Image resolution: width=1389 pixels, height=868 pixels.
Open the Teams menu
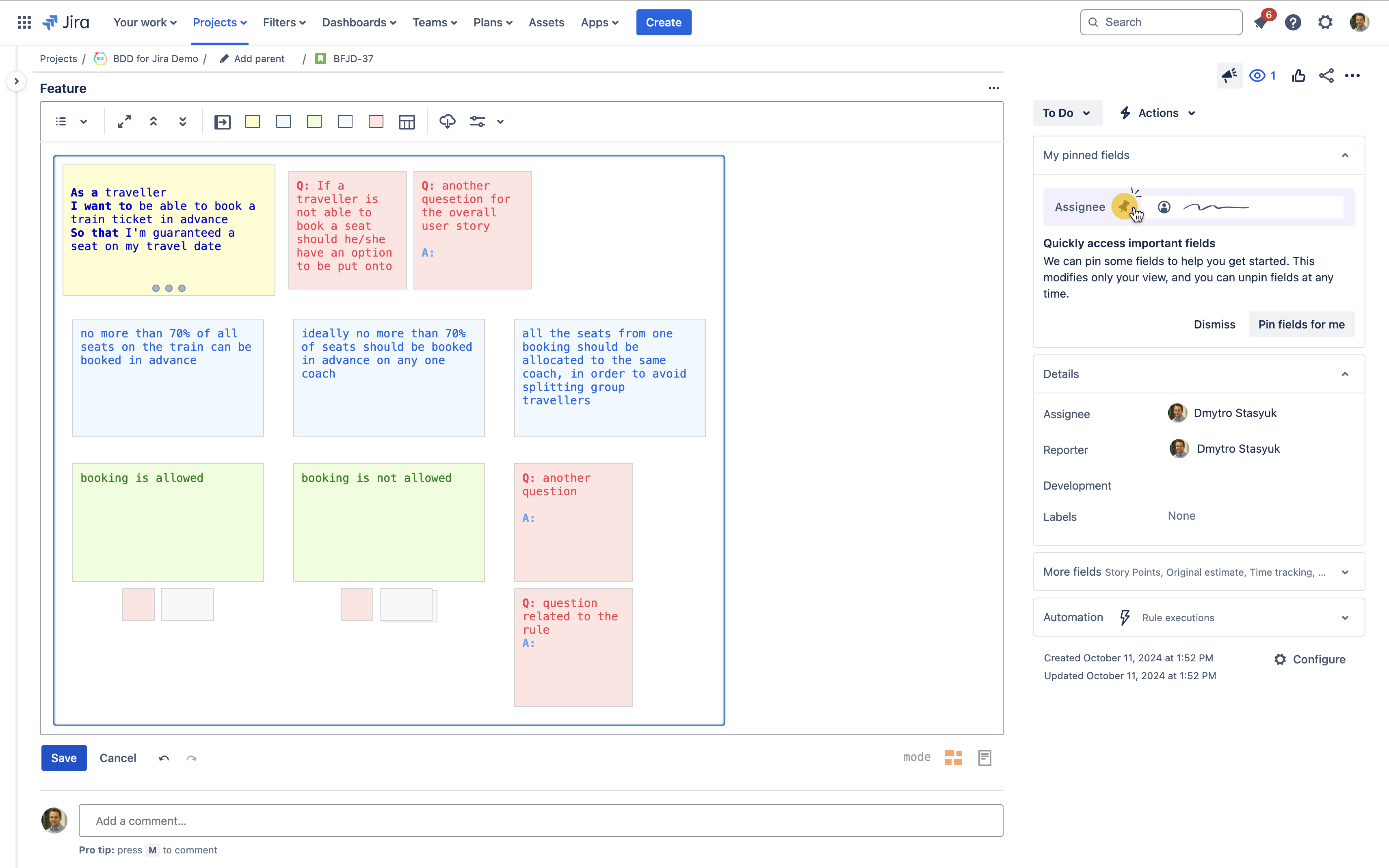click(435, 22)
